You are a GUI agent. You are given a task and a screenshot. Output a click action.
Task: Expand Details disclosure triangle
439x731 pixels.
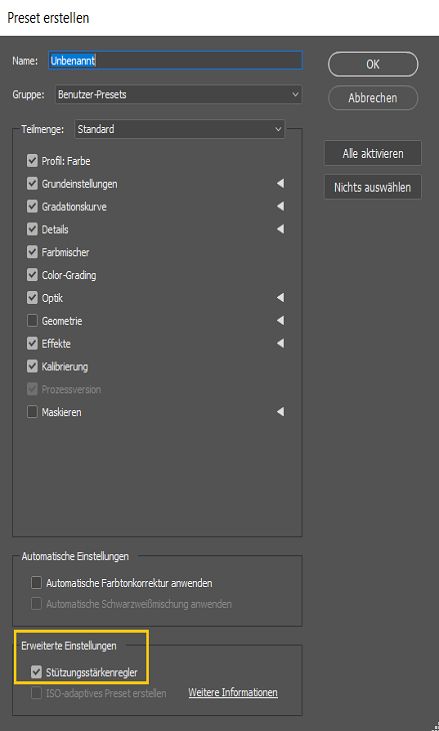pyautogui.click(x=280, y=229)
